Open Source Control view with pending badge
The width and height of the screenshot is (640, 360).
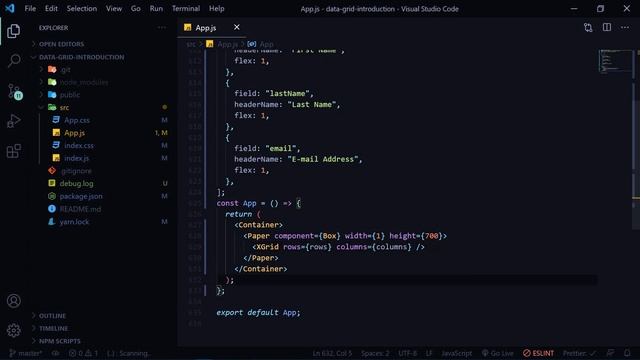click(x=15, y=91)
